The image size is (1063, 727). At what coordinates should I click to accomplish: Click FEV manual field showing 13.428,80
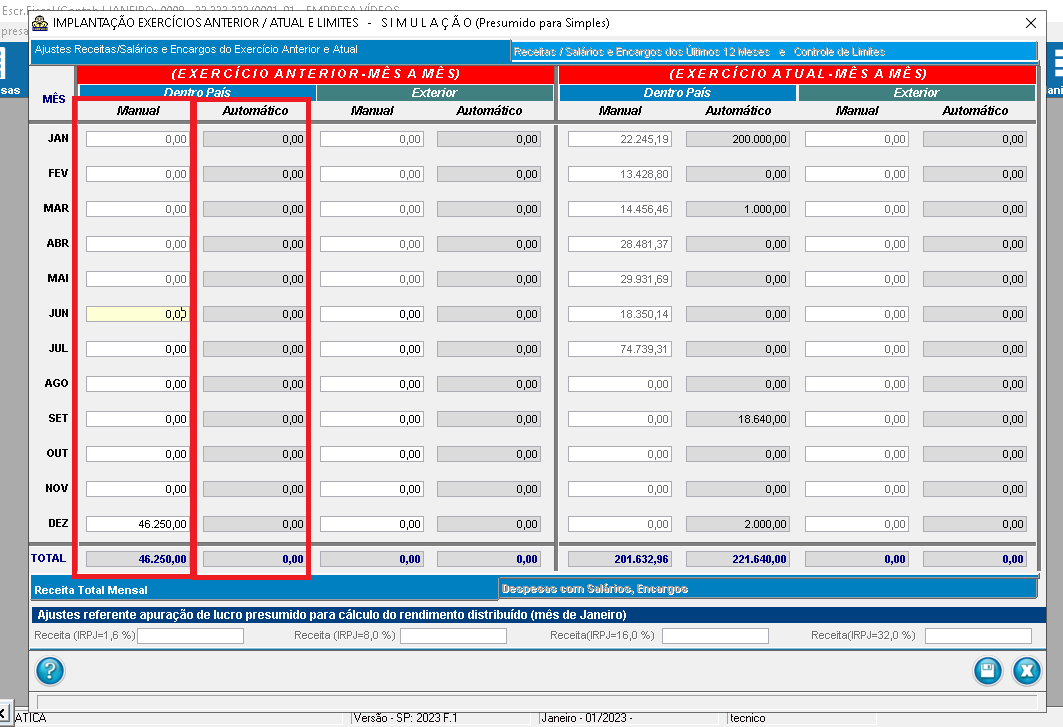[620, 174]
